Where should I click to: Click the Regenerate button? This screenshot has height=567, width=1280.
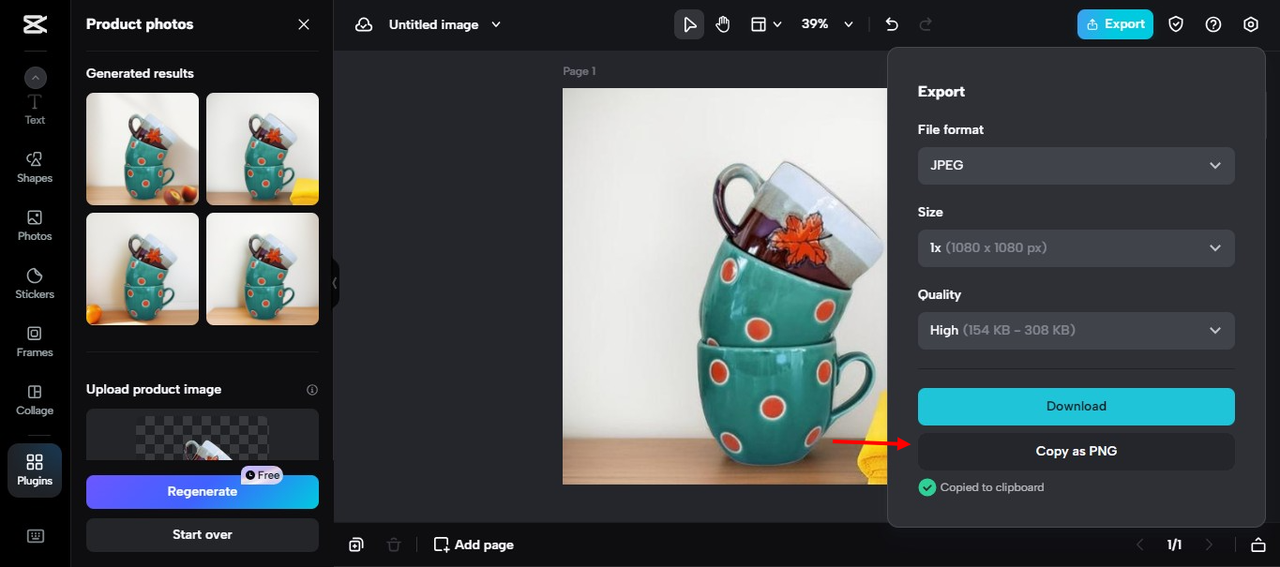pos(202,491)
